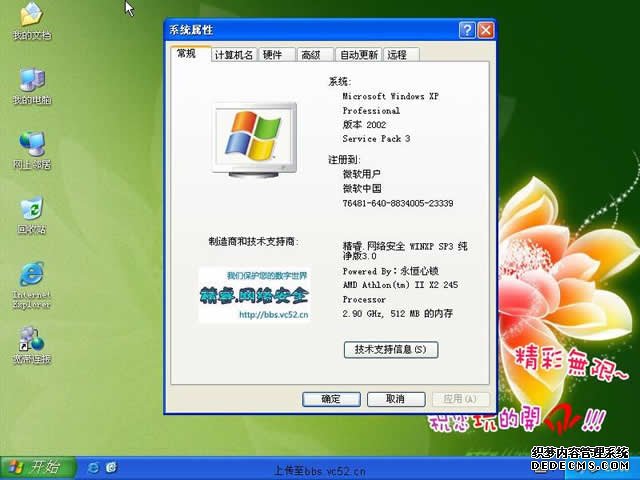Switch to the 常规 tab
The image size is (640, 480).
point(191,53)
